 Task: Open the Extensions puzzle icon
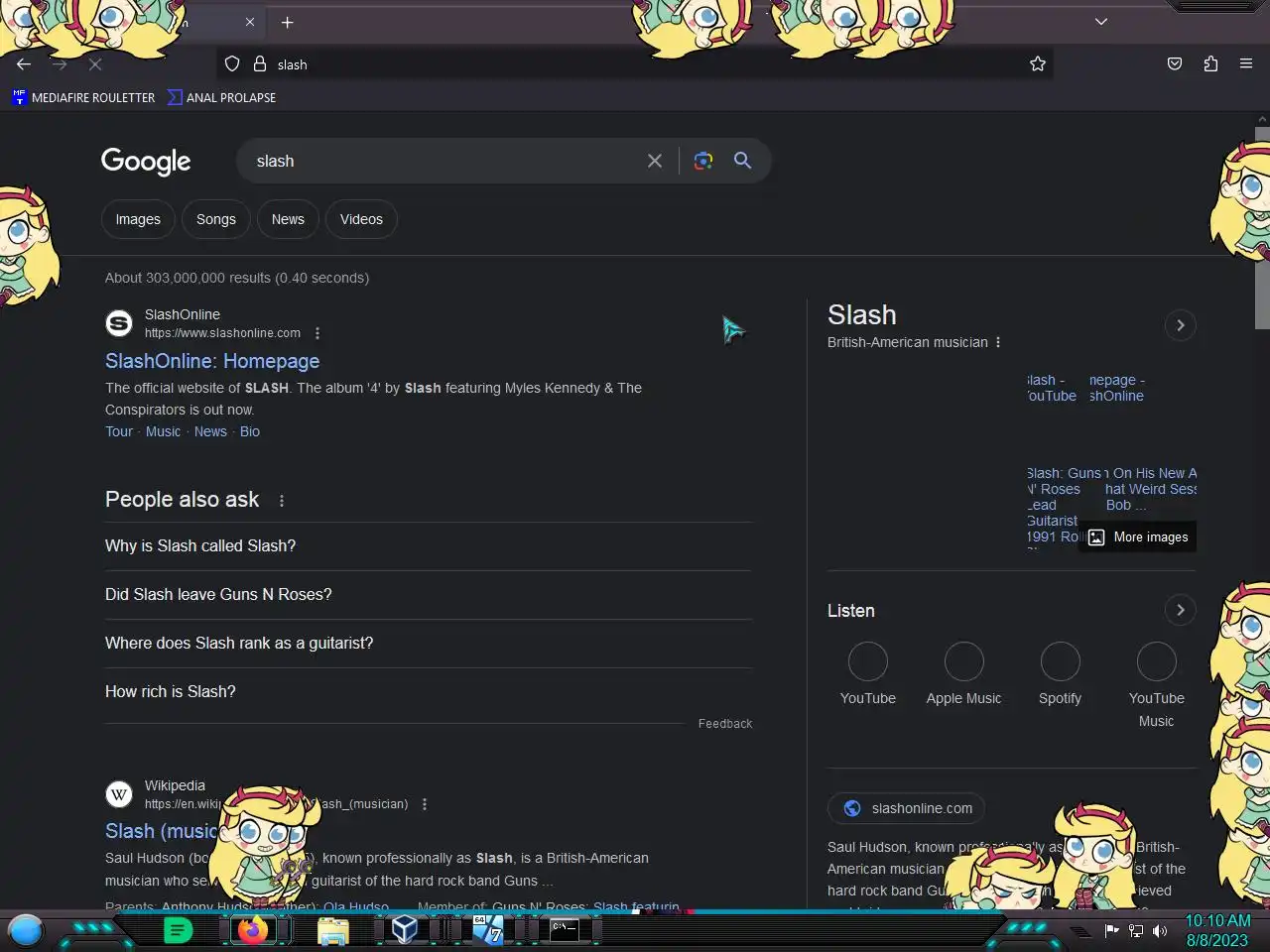1210,63
